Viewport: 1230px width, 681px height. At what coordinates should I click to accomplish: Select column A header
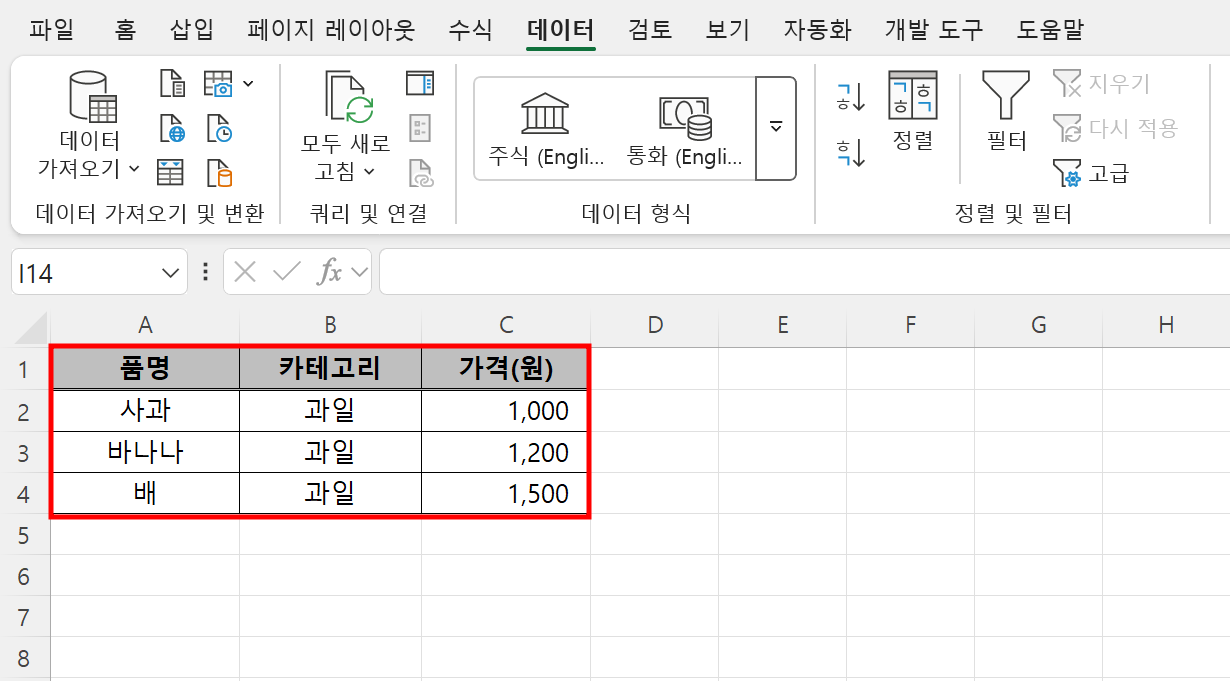[x=145, y=325]
